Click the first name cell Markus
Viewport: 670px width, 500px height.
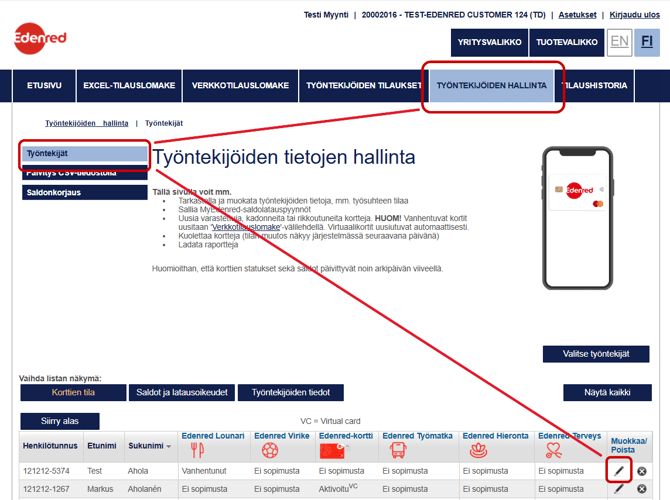100,489
